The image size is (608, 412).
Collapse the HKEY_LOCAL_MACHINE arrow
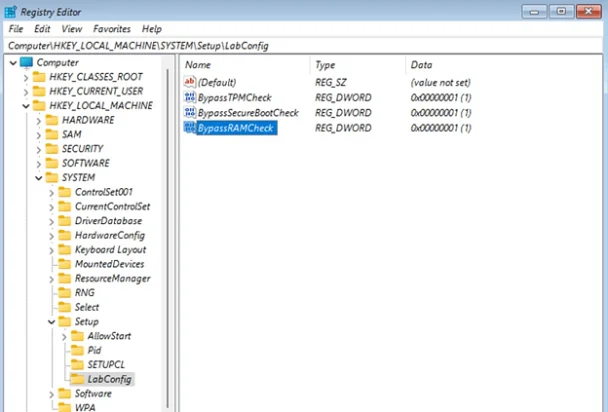click(x=26, y=106)
